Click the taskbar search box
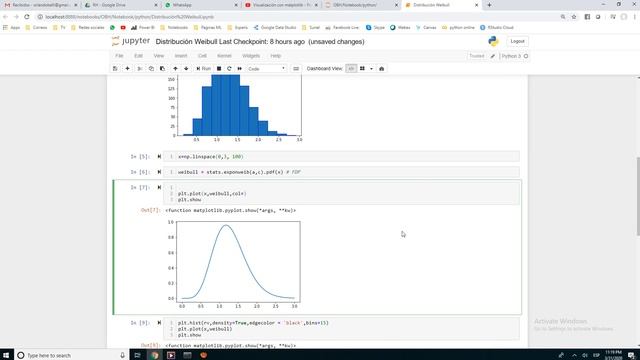This screenshot has height=360, width=640. click(71, 355)
